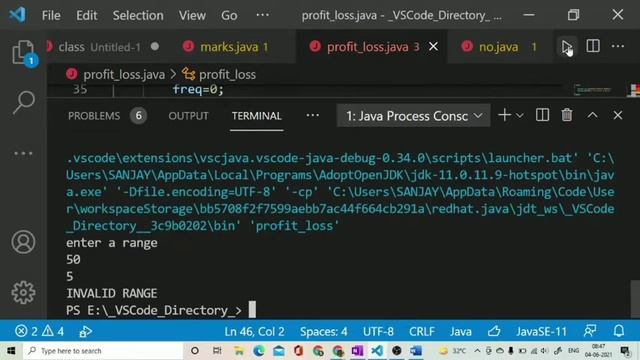This screenshot has height=360, width=640.
Task: Click the 'INVALID RANGE' output line
Action: [x=111, y=293]
